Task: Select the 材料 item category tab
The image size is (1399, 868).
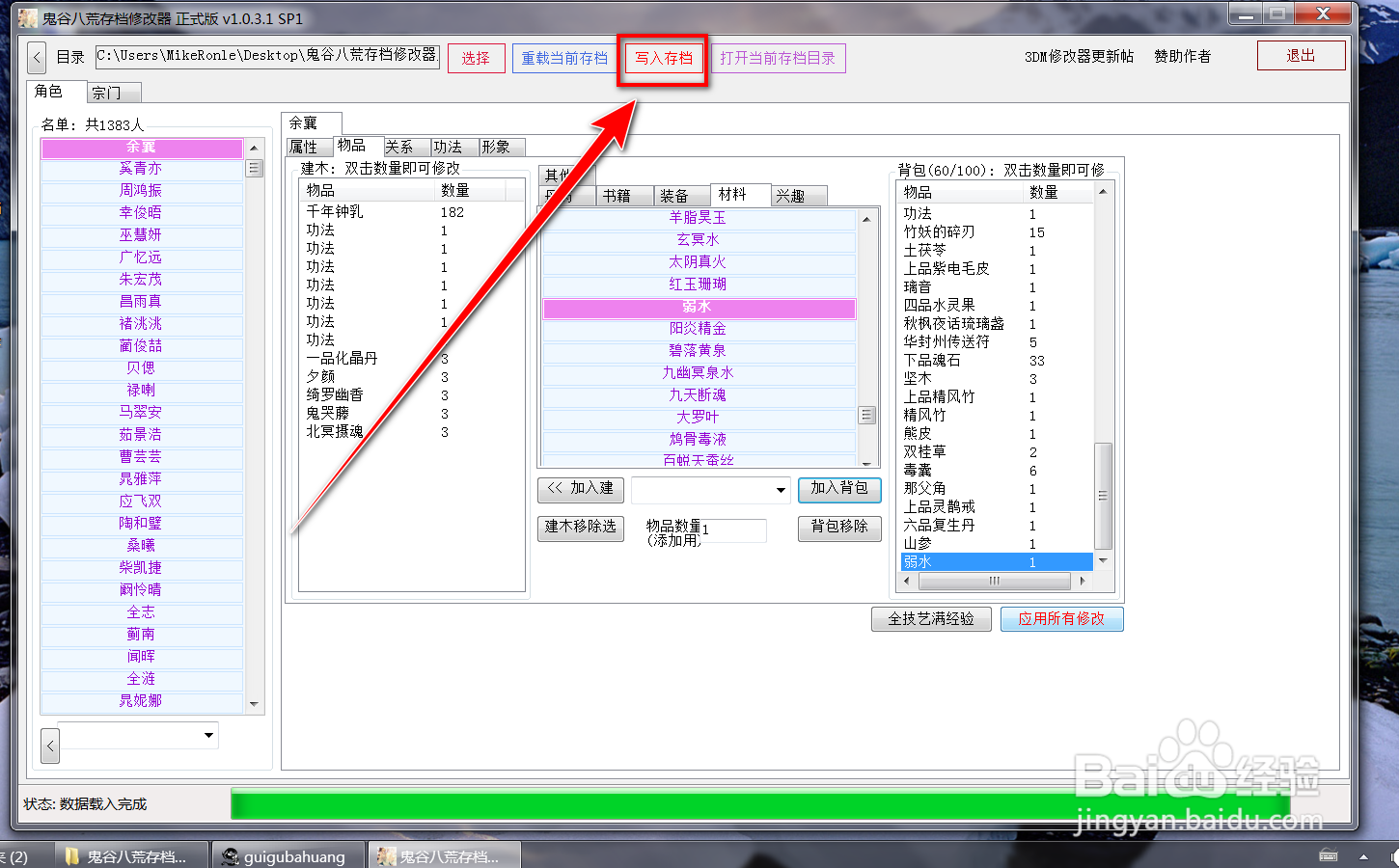Action: point(740,194)
